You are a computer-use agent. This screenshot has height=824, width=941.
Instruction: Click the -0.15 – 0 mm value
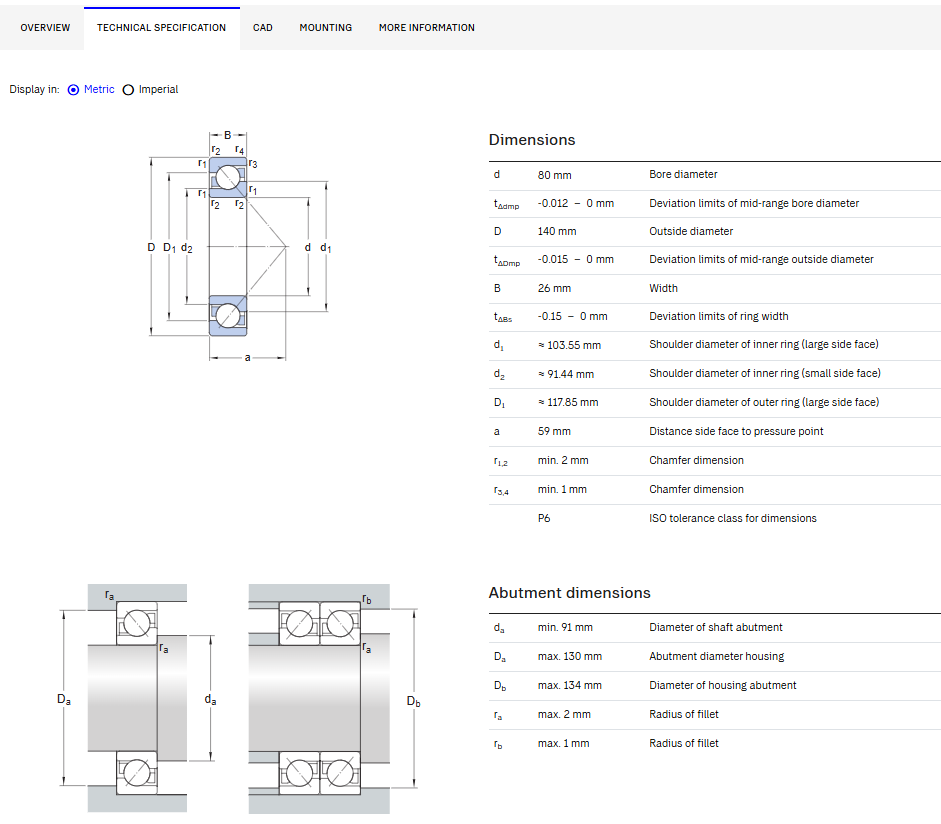pyautogui.click(x=573, y=316)
